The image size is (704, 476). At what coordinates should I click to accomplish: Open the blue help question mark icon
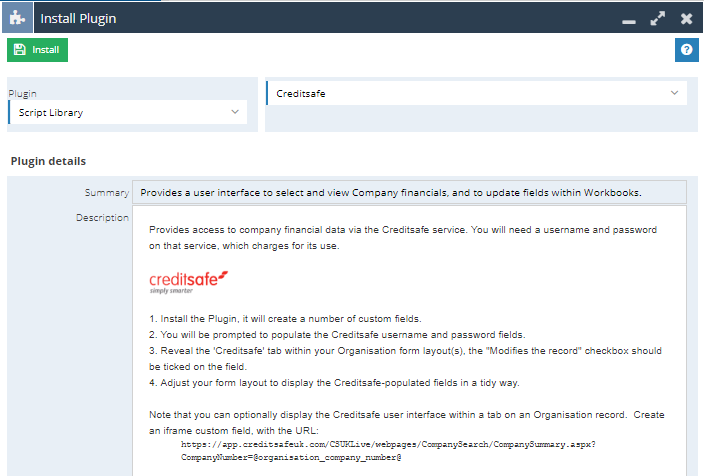tap(686, 50)
